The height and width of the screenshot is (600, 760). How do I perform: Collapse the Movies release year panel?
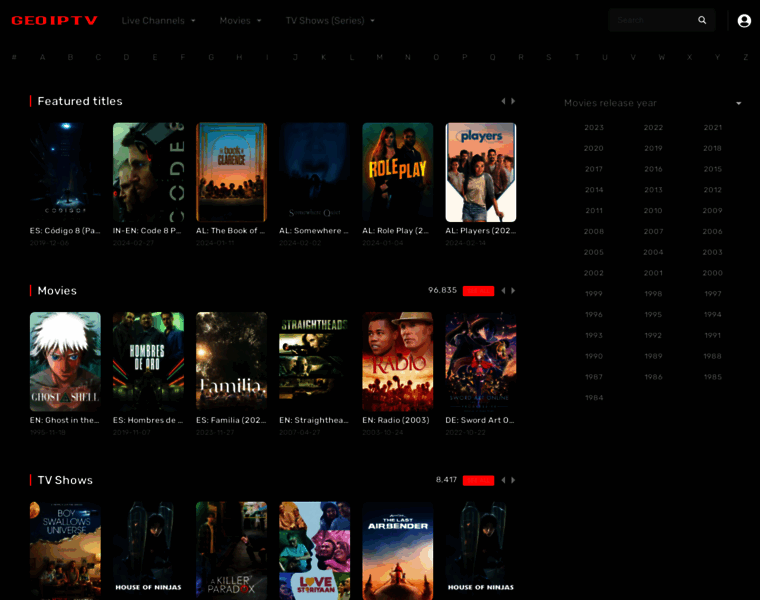pos(739,103)
